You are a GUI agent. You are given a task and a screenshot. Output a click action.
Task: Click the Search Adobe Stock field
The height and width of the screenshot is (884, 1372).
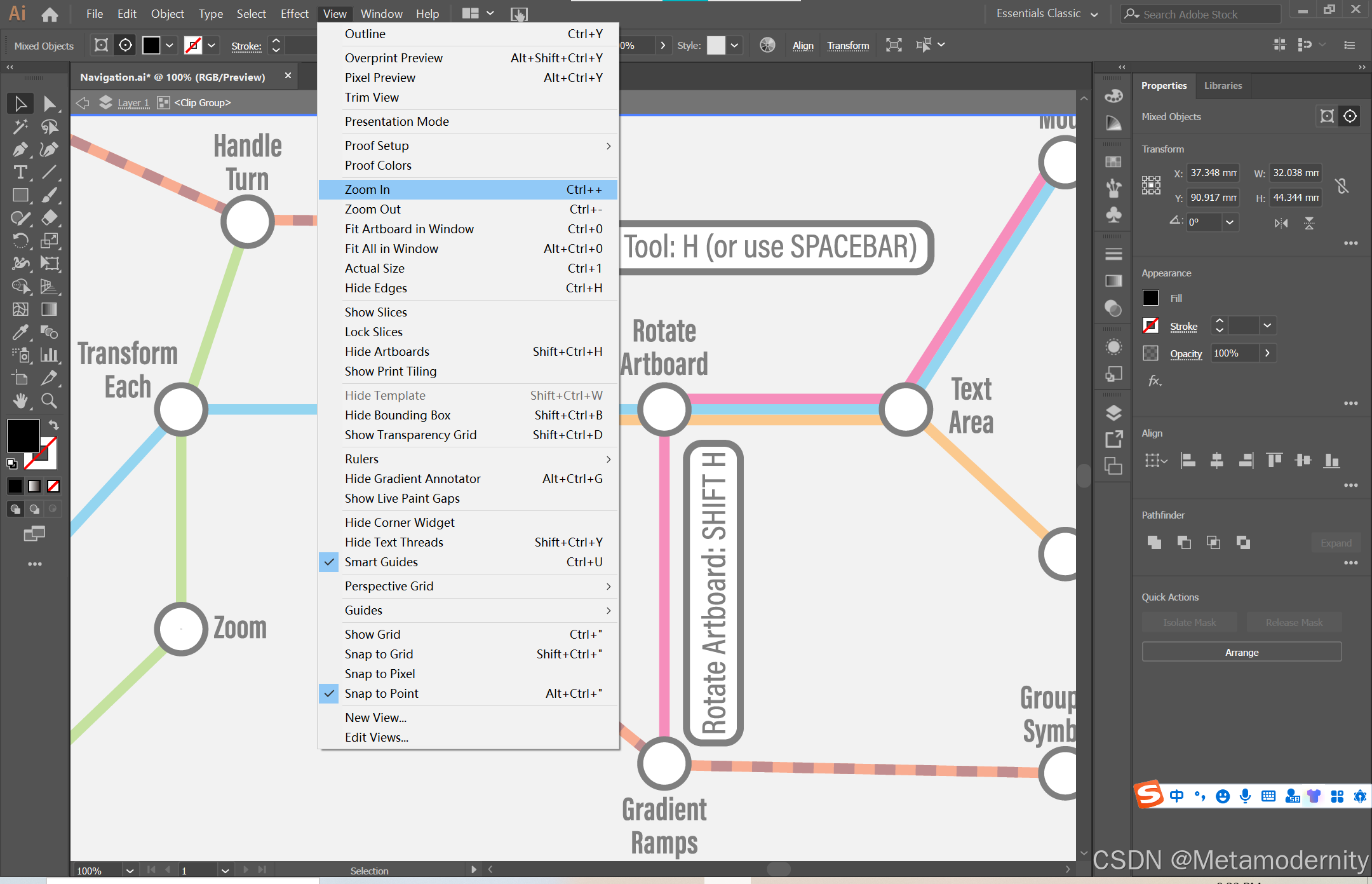click(1200, 14)
